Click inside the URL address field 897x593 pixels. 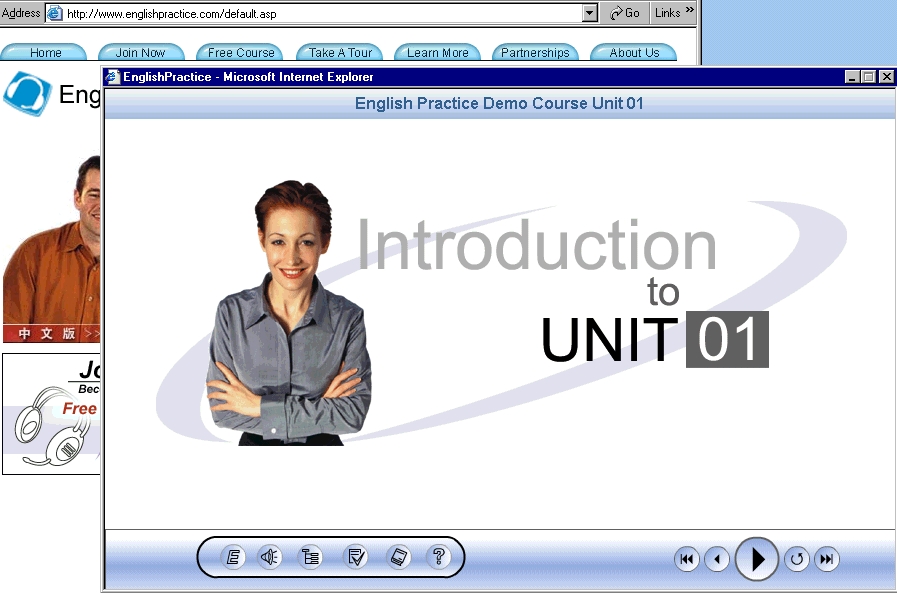coord(320,13)
